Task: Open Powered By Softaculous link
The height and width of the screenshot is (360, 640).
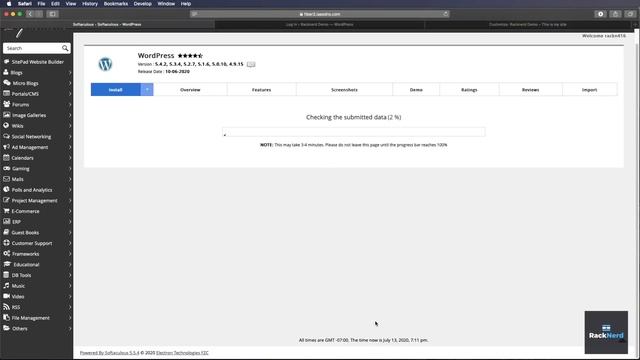Action: pos(109,353)
